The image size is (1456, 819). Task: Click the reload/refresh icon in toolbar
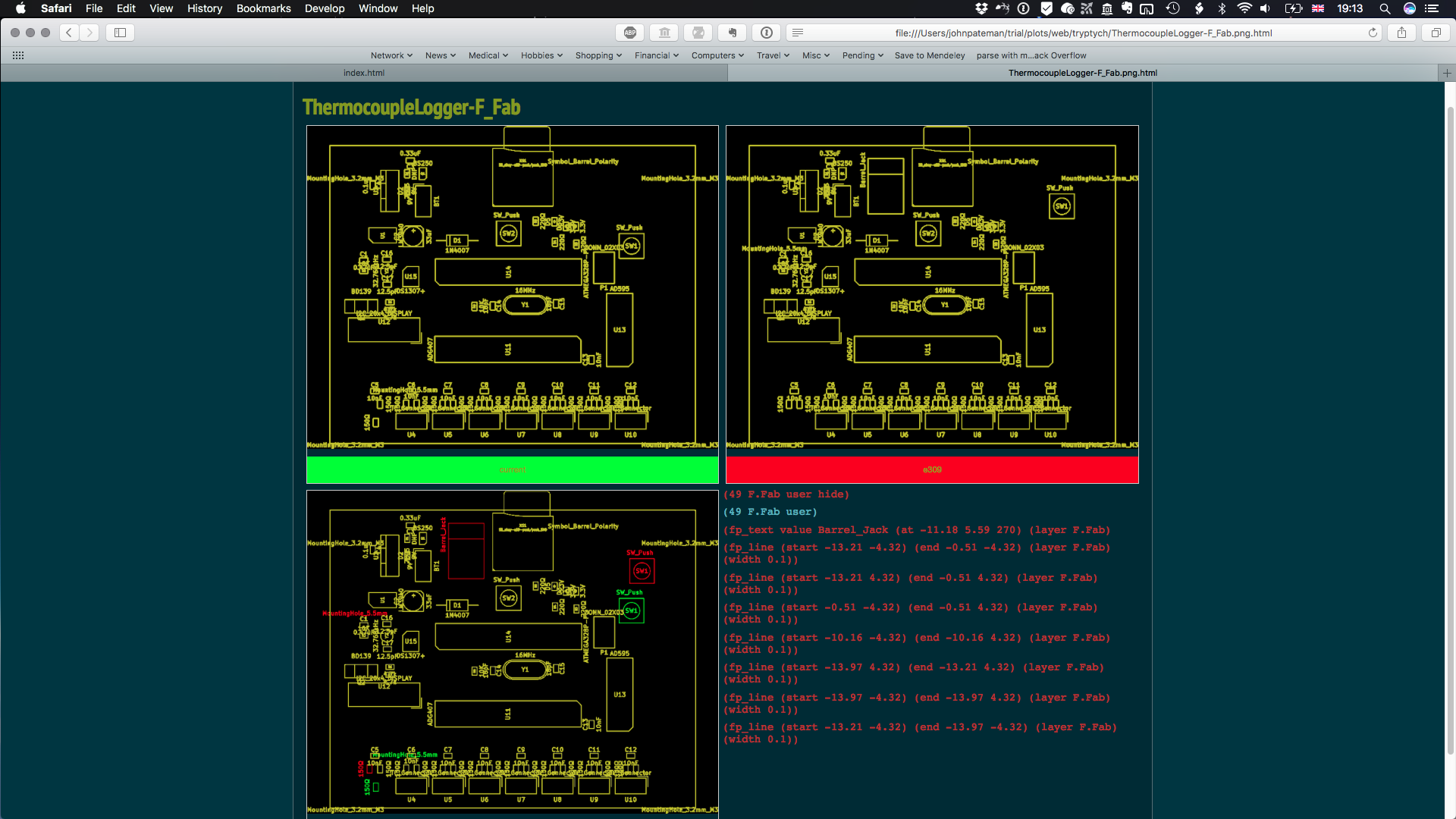(x=1374, y=33)
